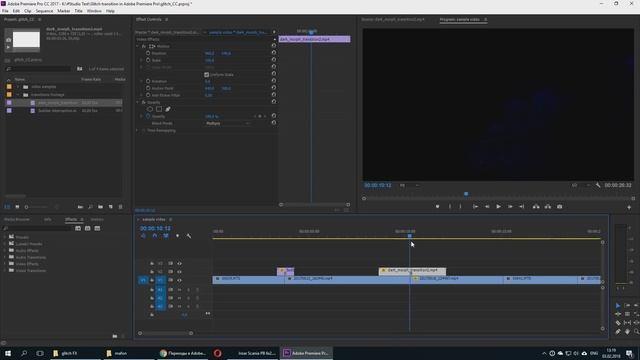
Task: Toggle Uniform Scale checkbox
Action: (x=206, y=75)
